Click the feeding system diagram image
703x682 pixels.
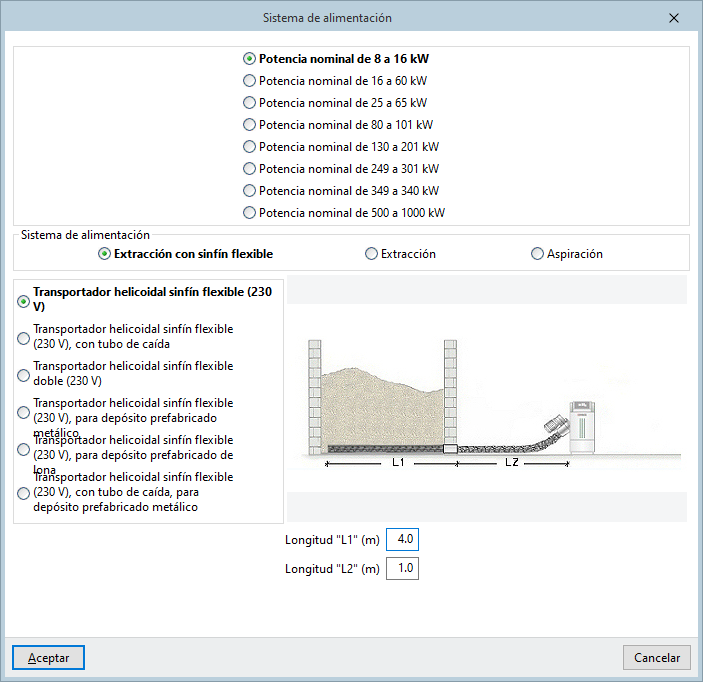click(x=487, y=398)
